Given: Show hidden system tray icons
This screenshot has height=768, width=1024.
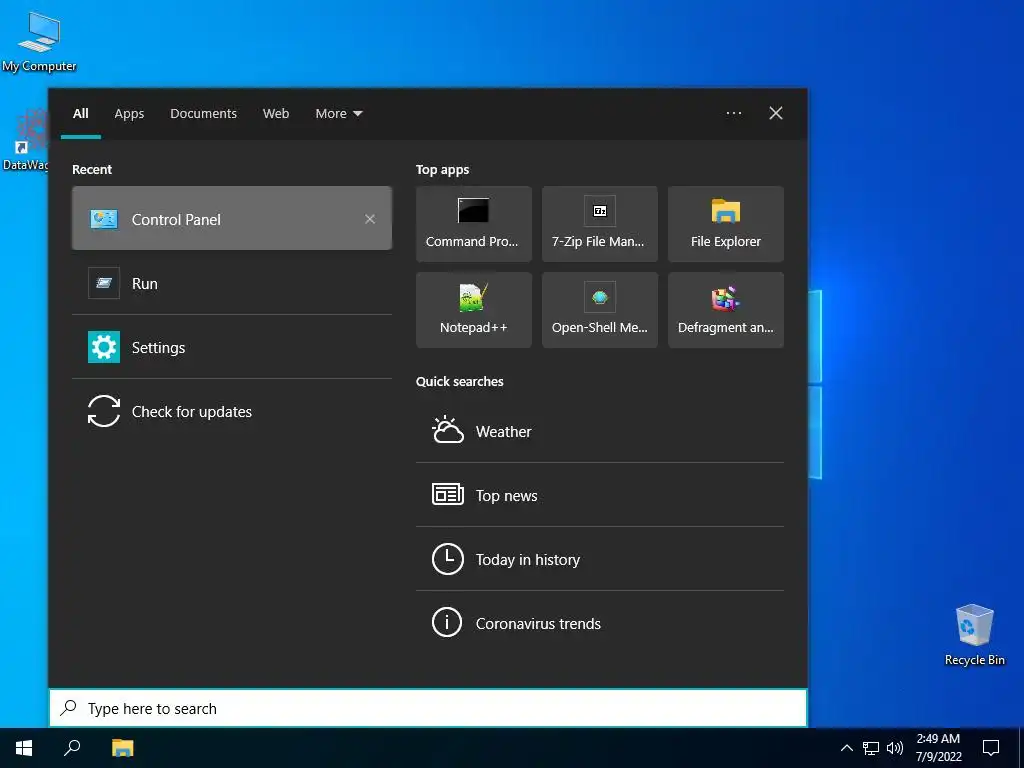Looking at the screenshot, I should (x=846, y=748).
